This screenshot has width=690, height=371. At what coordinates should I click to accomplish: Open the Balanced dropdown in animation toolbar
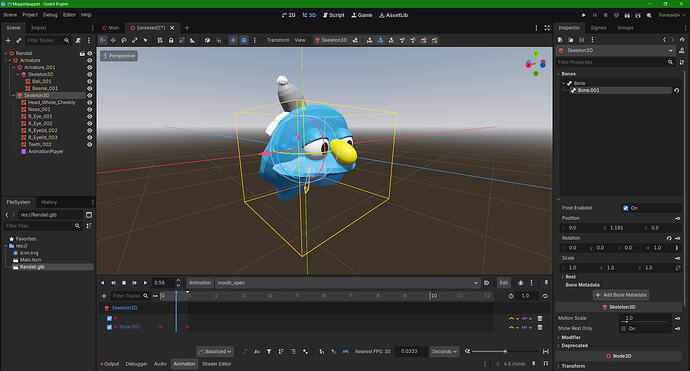215,351
